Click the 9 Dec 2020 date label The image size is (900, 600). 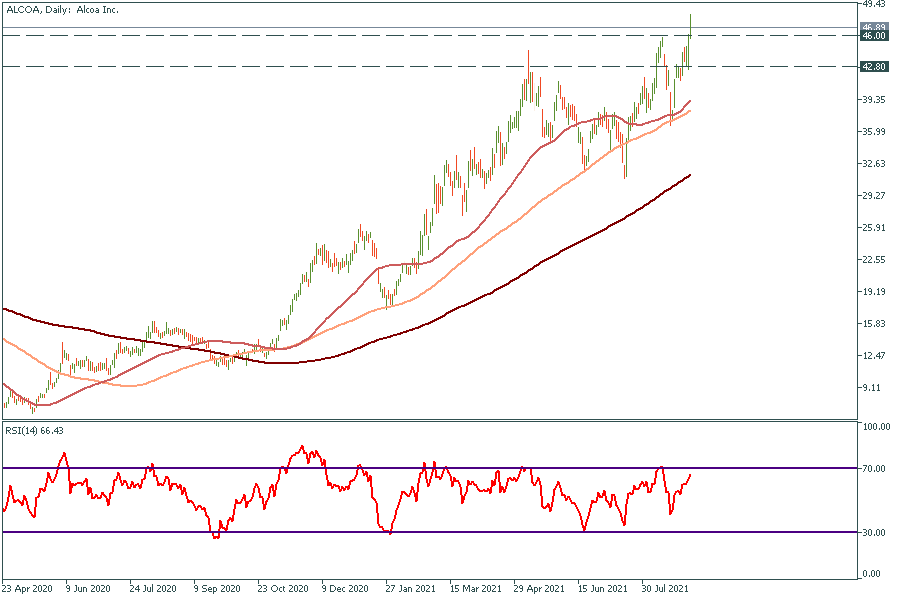tap(345, 589)
